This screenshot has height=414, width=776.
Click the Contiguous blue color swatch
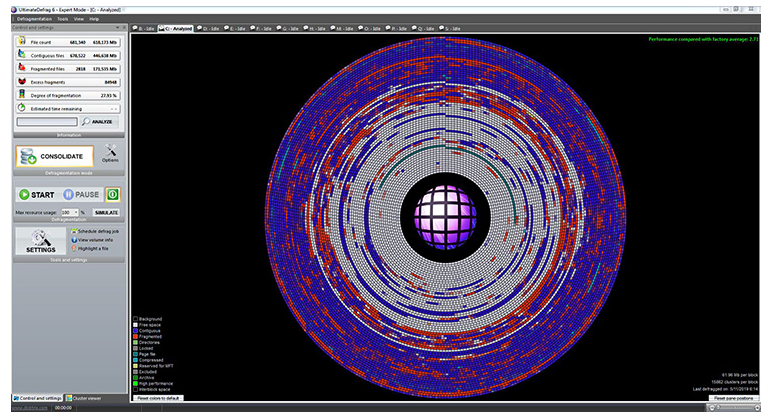pos(135,331)
